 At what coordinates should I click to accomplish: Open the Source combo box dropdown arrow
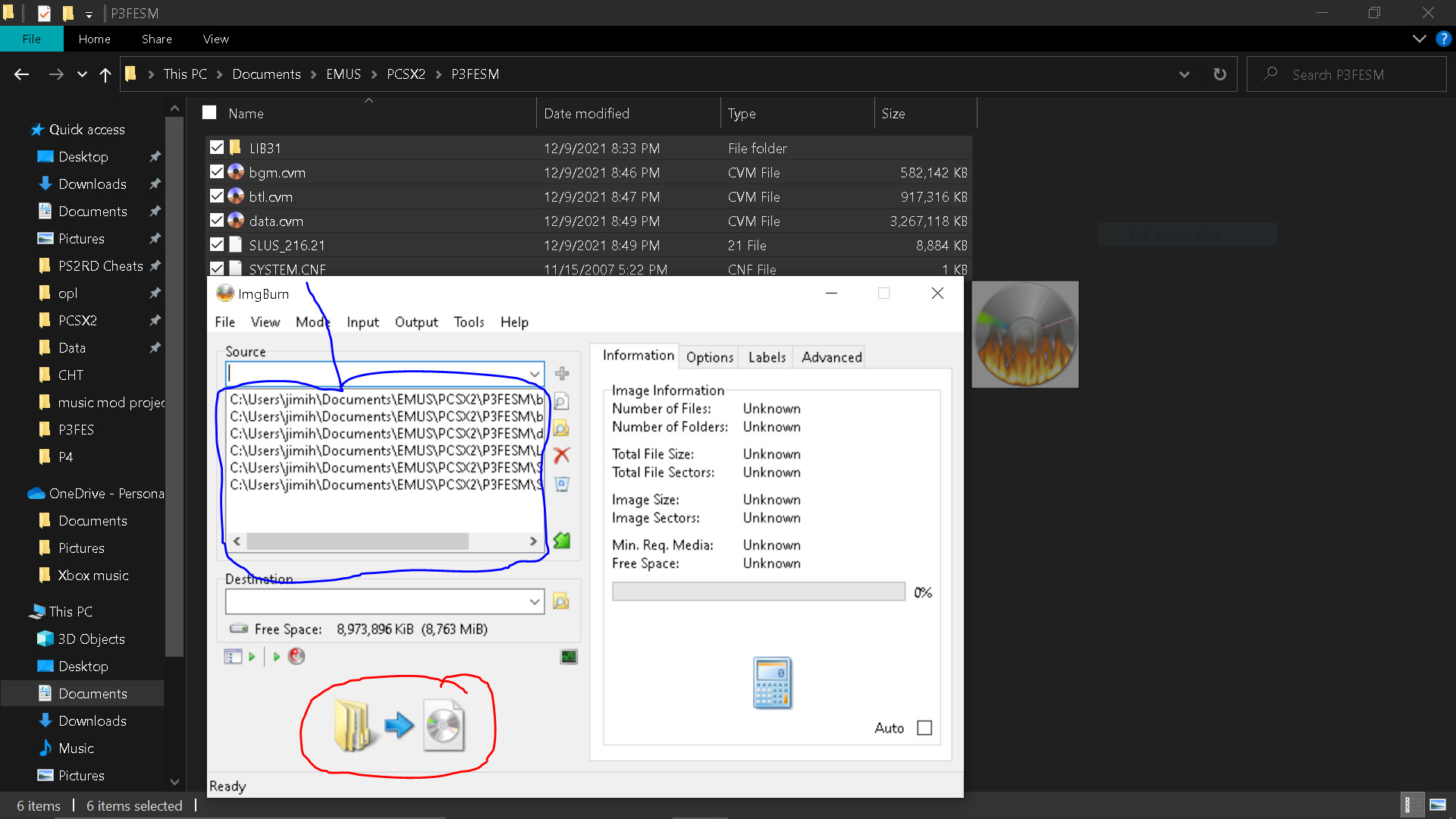coord(535,374)
